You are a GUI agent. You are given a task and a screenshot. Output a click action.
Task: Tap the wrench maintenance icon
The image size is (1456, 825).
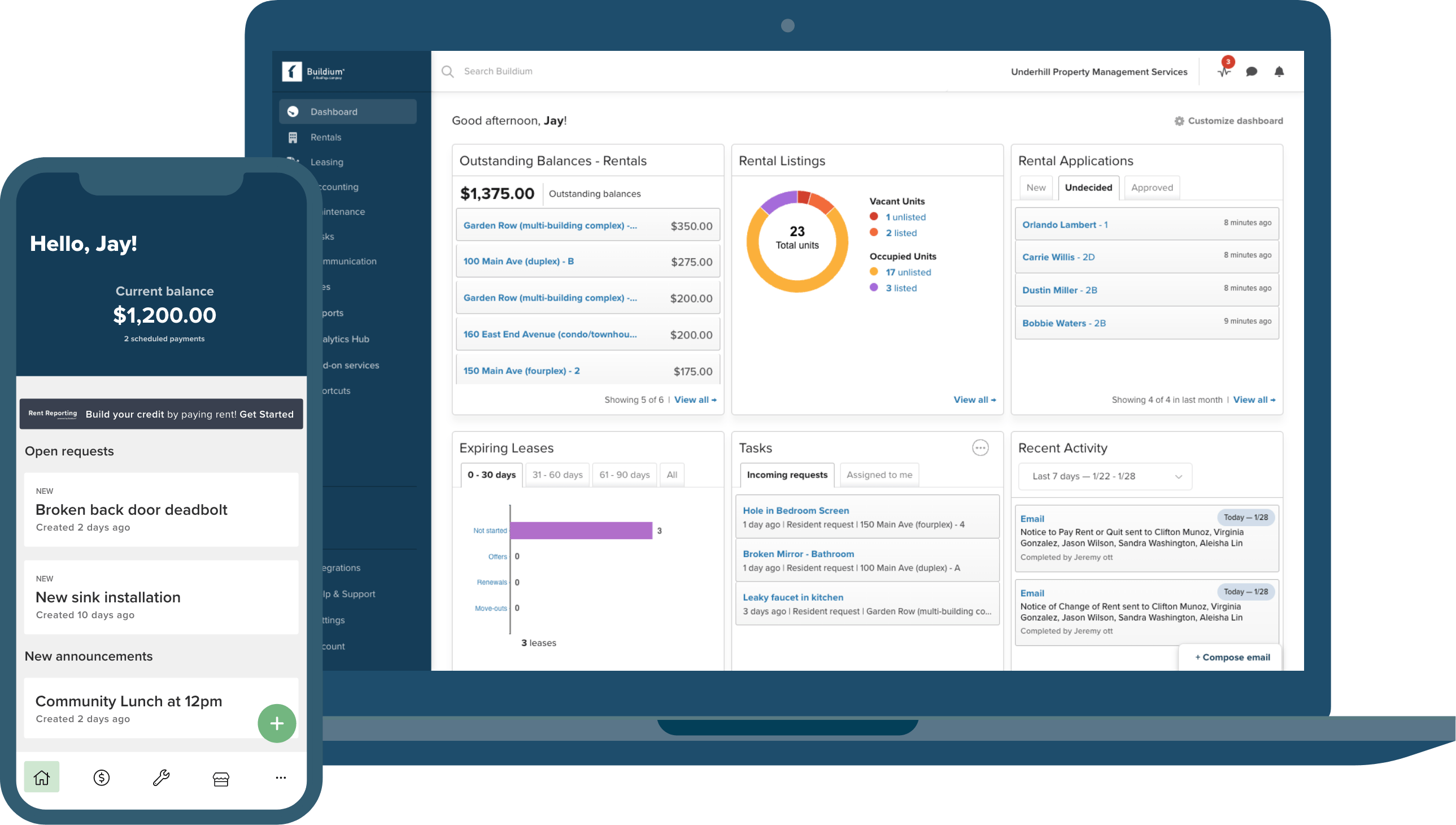pos(161,778)
